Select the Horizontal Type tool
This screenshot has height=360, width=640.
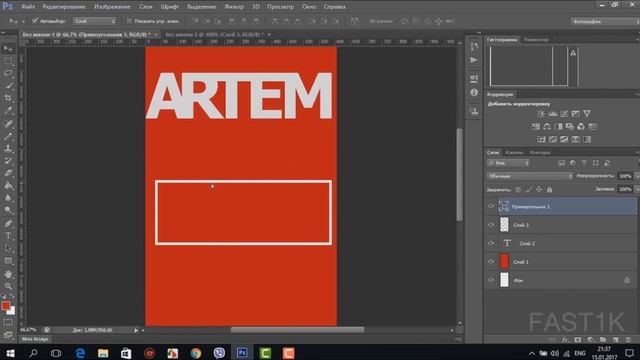click(x=8, y=236)
